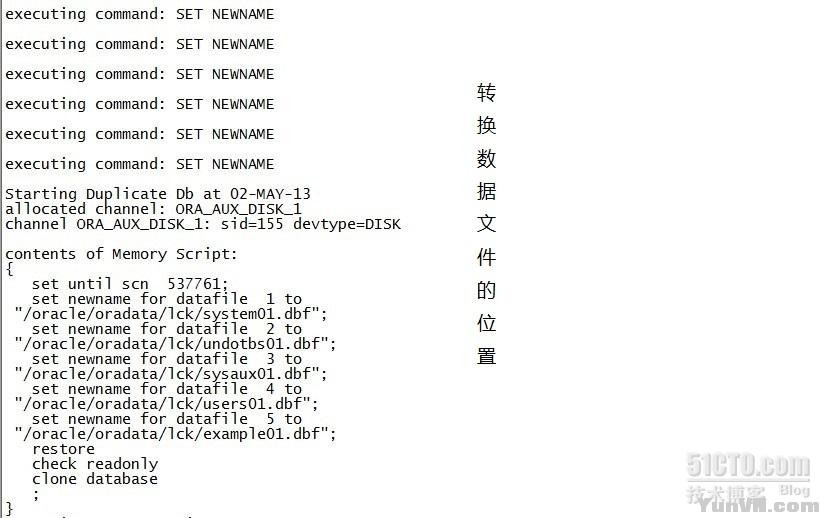
Task: Click the "set newname for datafile 1 to" line
Action: pos(166,299)
